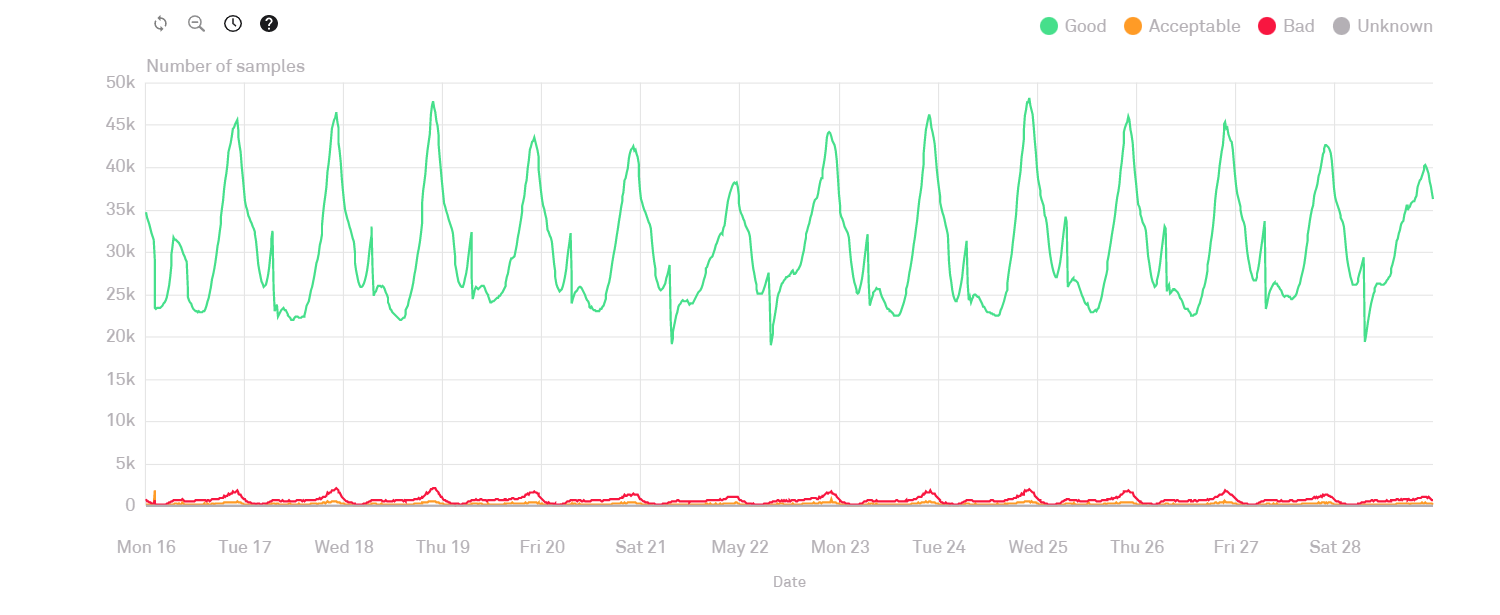This screenshot has height=615, width=1500.
Task: Click the refresh chart icon
Action: pyautogui.click(x=160, y=24)
